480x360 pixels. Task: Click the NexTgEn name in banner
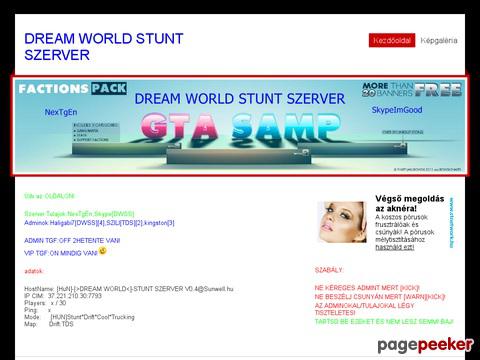tap(61, 112)
